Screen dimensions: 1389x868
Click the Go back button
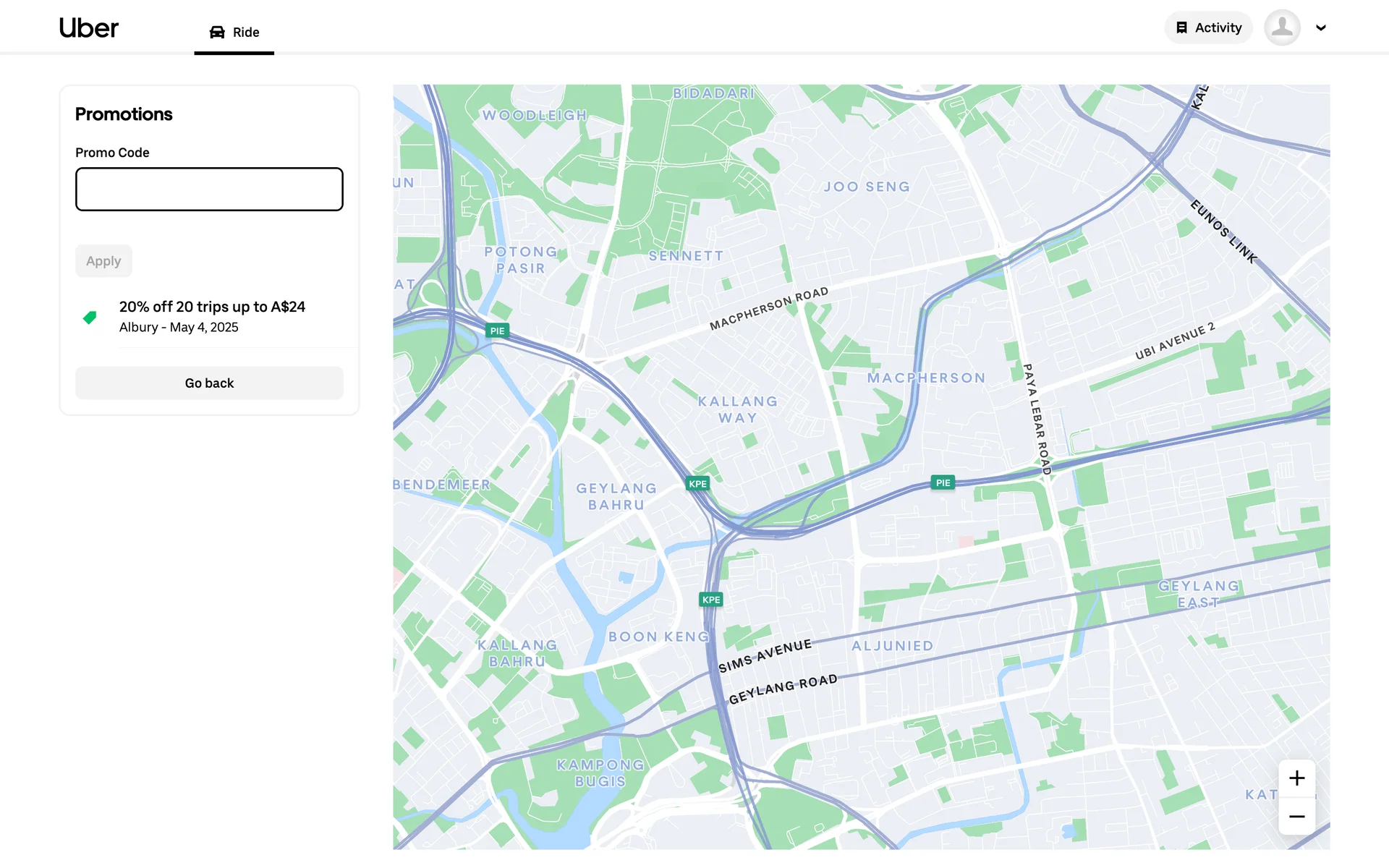(x=209, y=383)
